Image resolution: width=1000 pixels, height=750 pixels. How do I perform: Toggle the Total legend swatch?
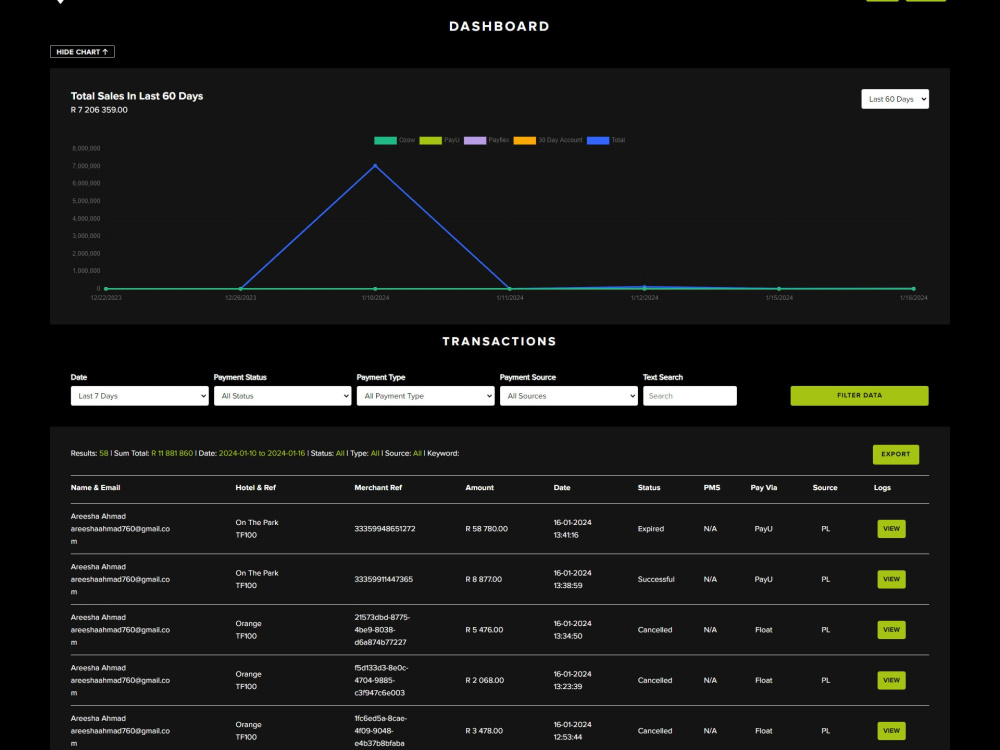pyautogui.click(x=598, y=140)
